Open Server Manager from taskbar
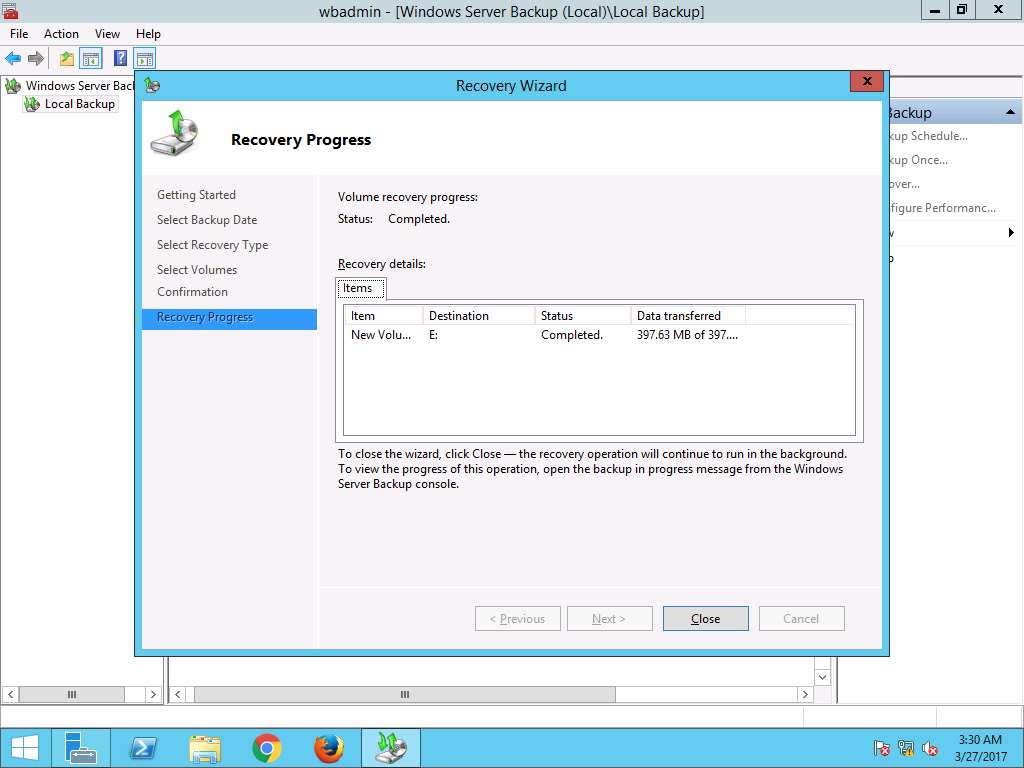This screenshot has width=1024, height=768. (81, 748)
